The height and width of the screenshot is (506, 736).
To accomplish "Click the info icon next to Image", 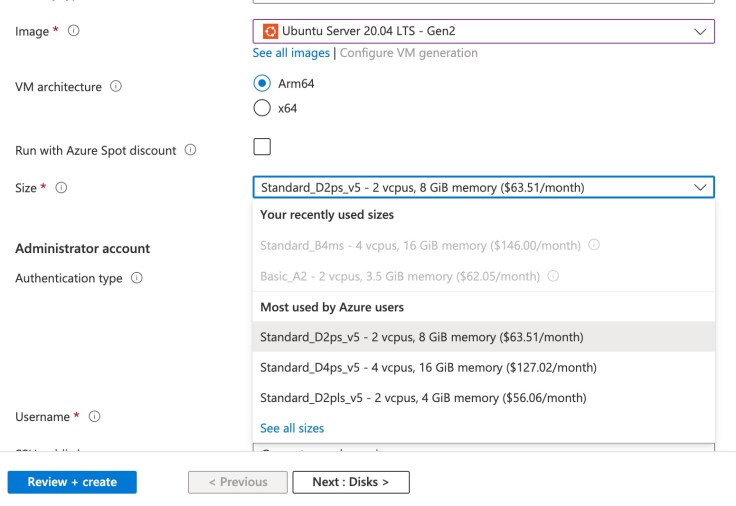I will click(x=74, y=31).
